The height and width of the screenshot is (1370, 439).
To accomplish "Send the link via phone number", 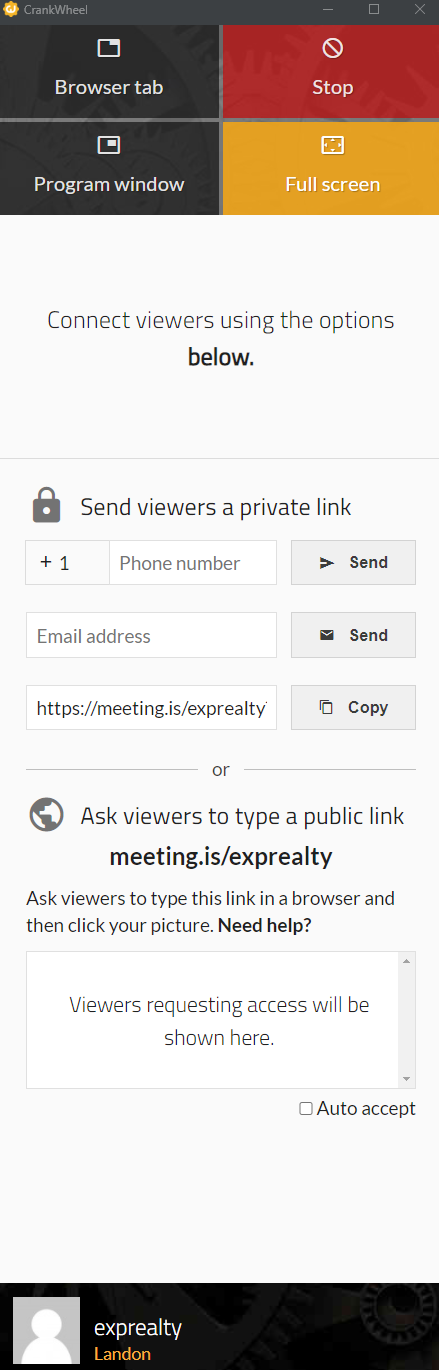I will (x=353, y=563).
